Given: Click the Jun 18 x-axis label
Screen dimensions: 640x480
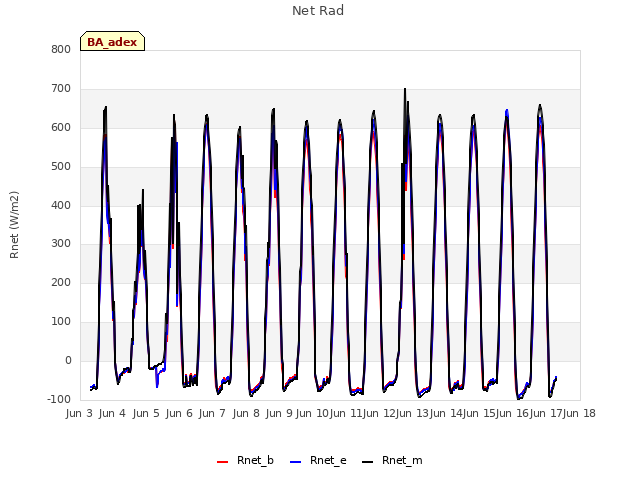Looking at the screenshot, I should pos(579,413).
